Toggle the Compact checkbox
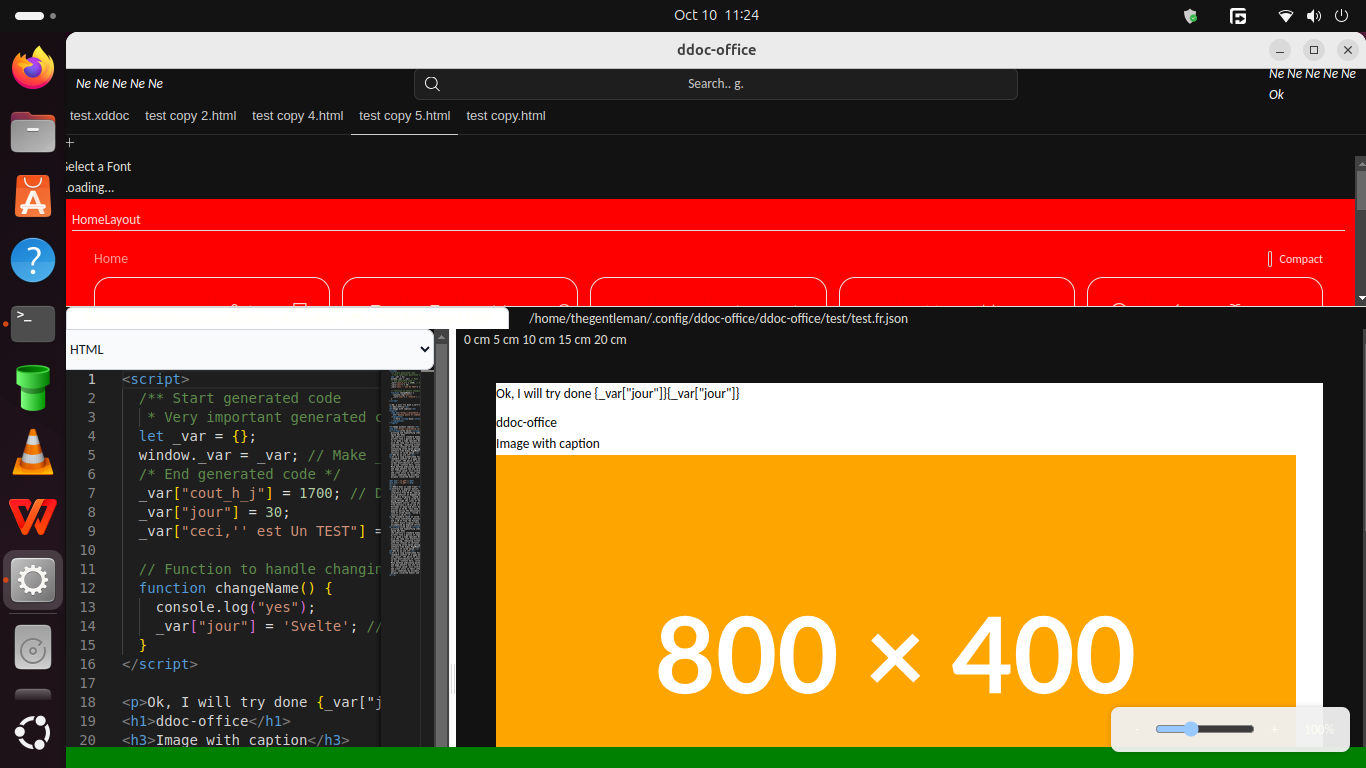This screenshot has width=1366, height=768. [1270, 259]
